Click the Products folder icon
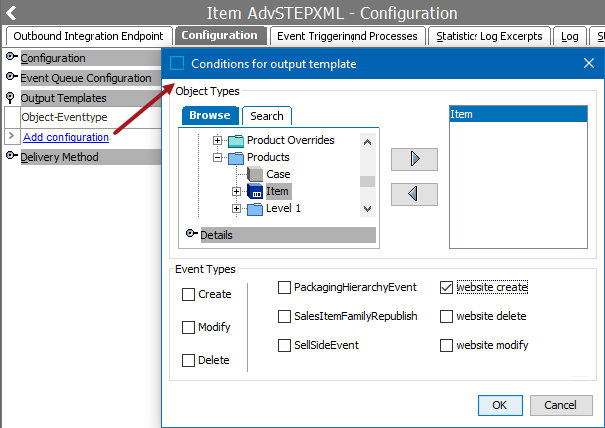 (x=235, y=157)
